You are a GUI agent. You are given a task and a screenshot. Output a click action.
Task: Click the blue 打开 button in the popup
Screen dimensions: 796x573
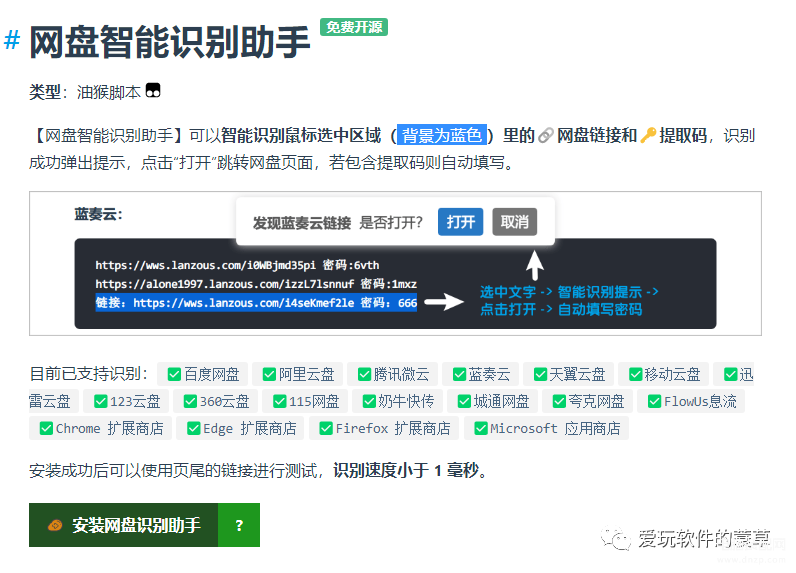point(460,222)
